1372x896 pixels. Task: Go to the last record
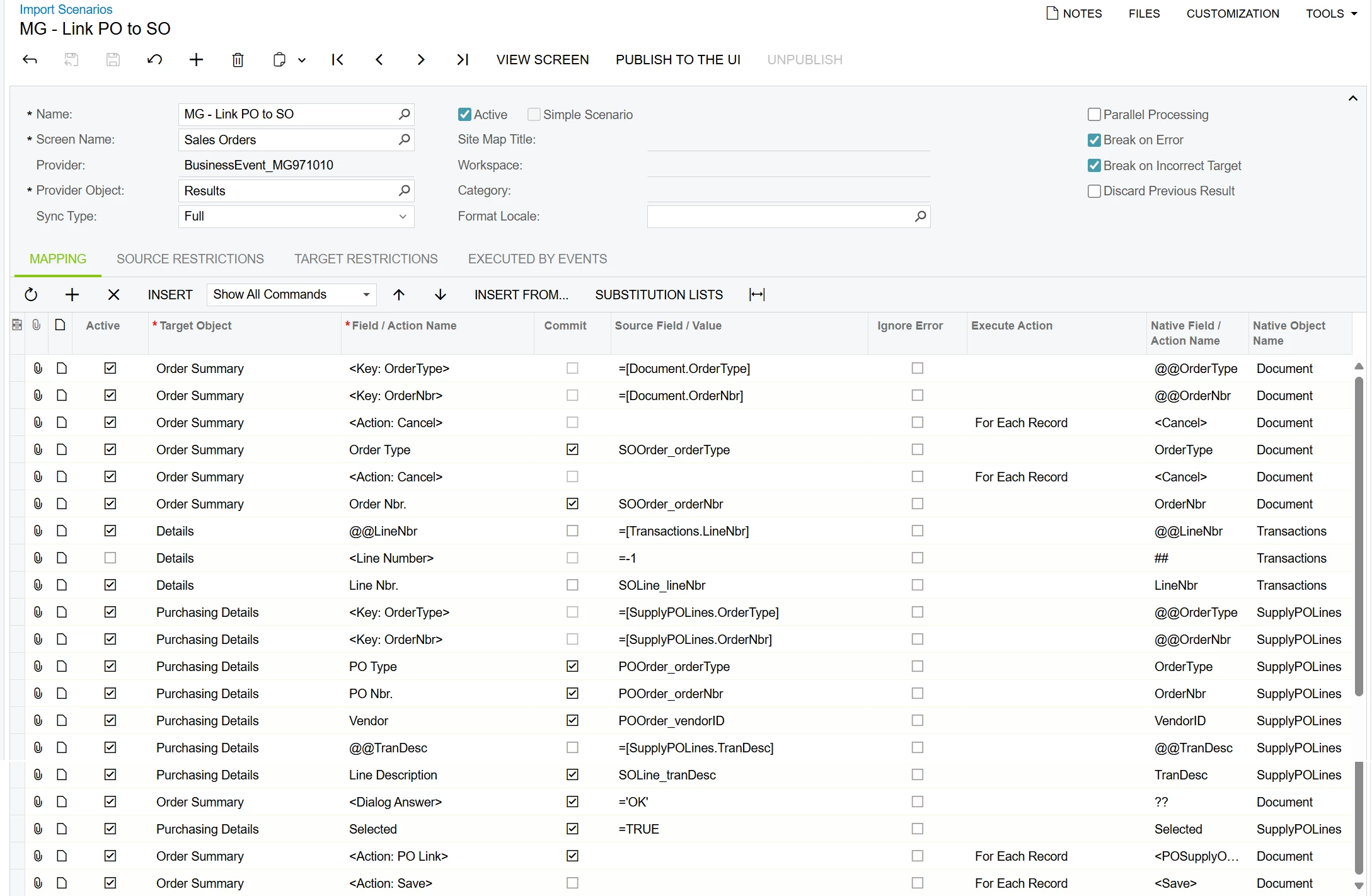pos(462,60)
